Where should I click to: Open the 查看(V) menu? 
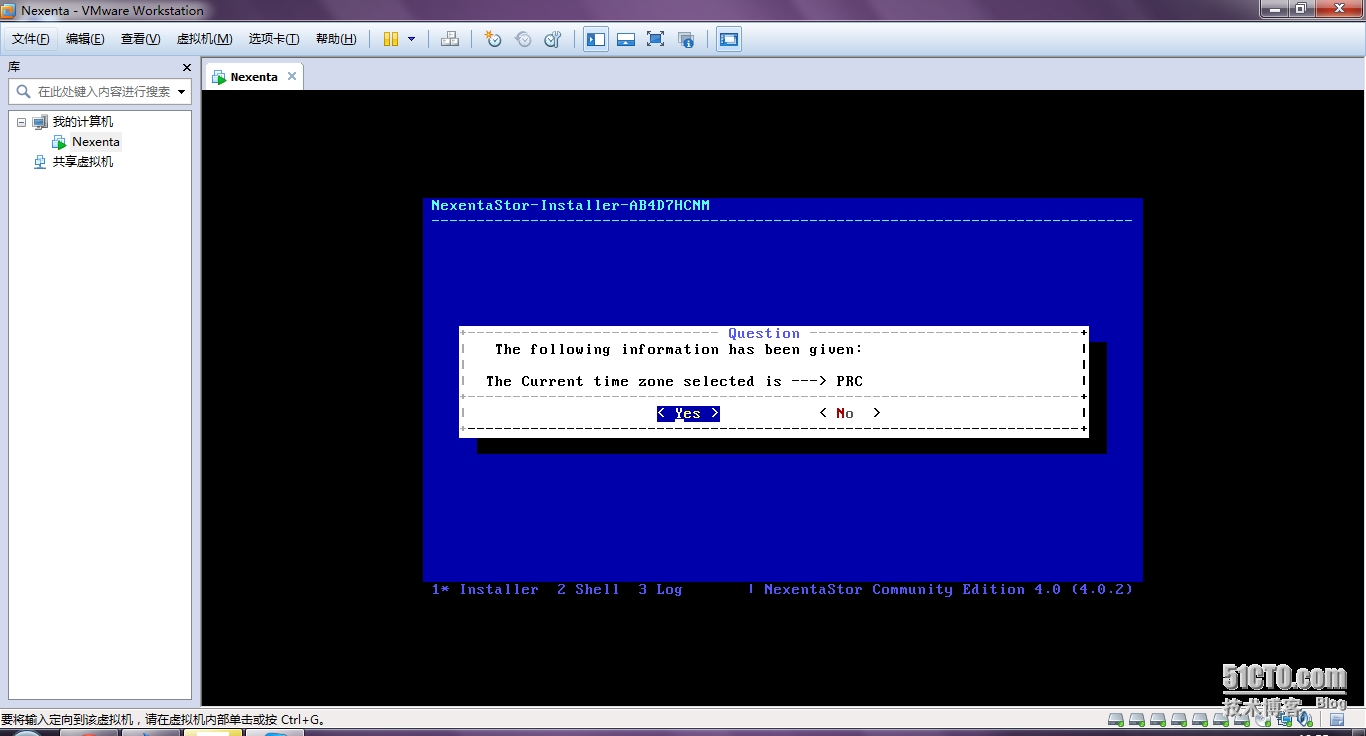point(140,39)
